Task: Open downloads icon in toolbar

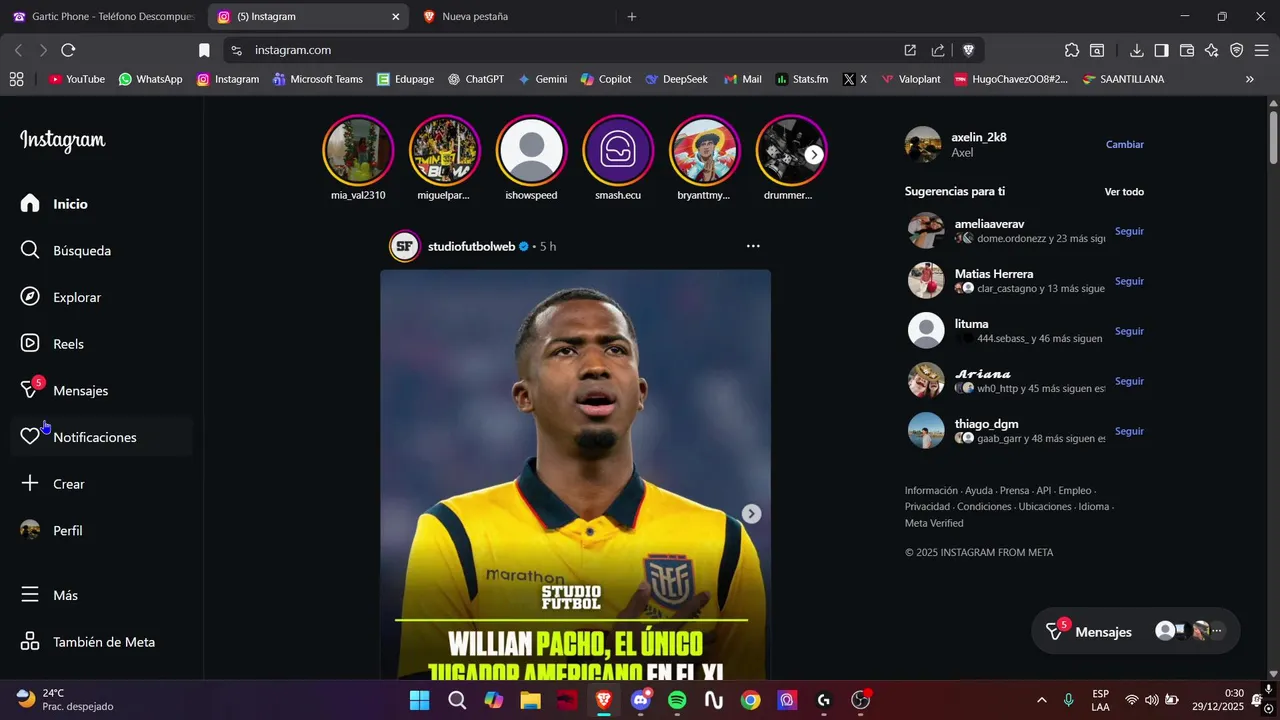Action: point(1137,50)
